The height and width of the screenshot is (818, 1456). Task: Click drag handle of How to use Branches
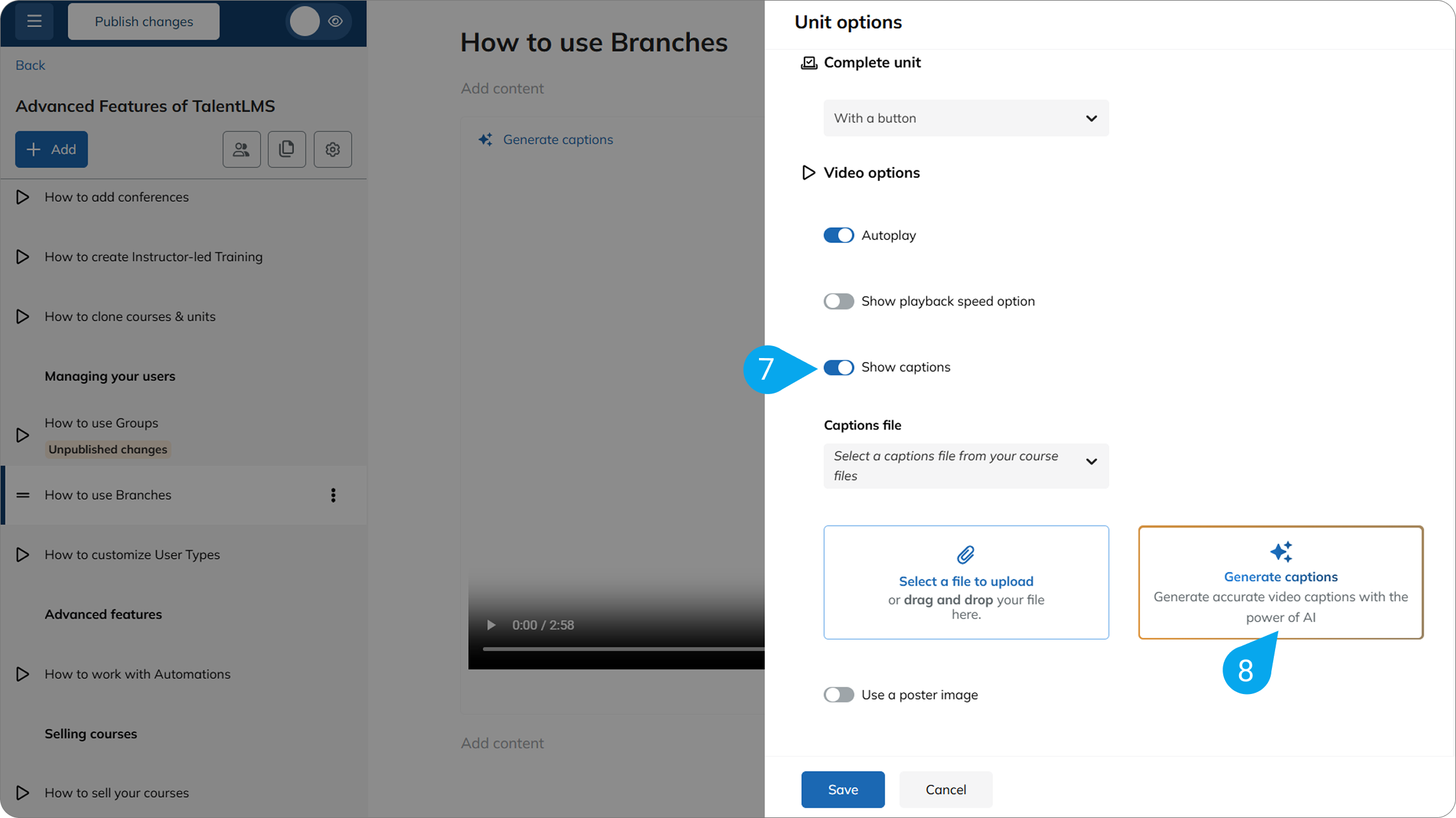click(x=23, y=495)
